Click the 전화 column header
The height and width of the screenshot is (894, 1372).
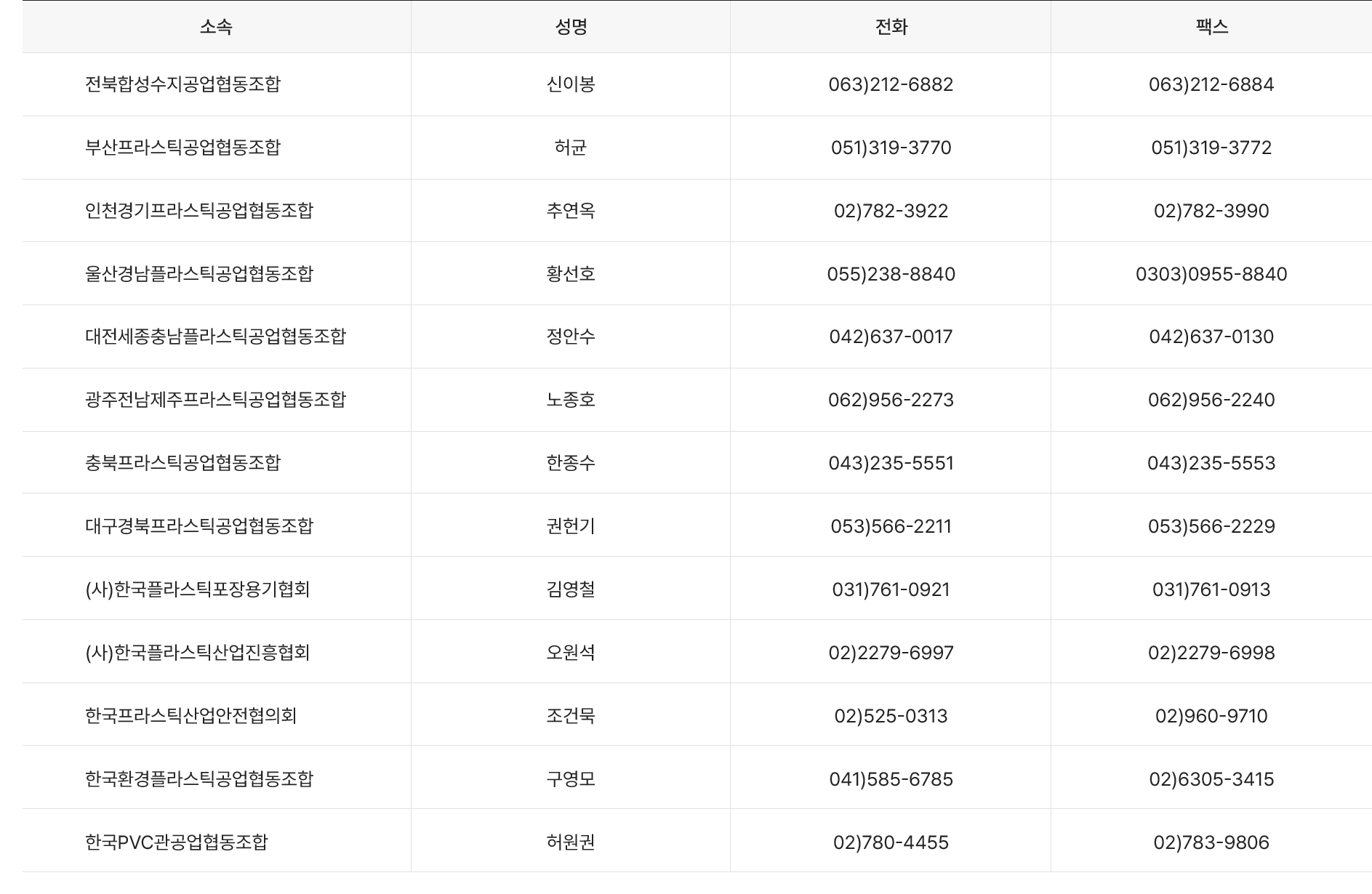tap(891, 27)
